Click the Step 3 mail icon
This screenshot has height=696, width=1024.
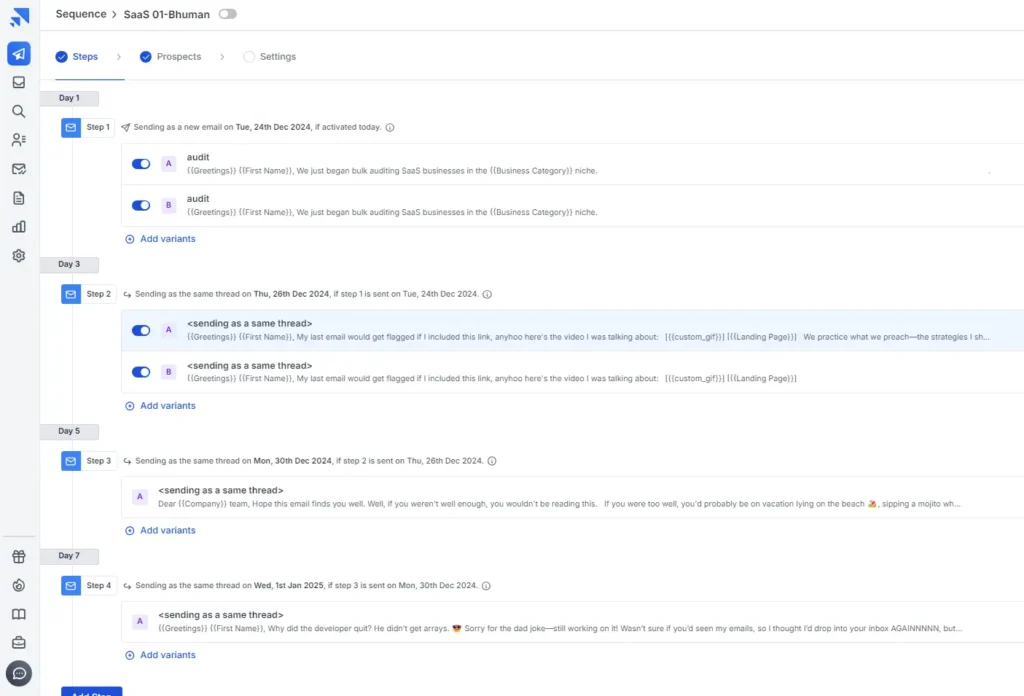tap(71, 461)
